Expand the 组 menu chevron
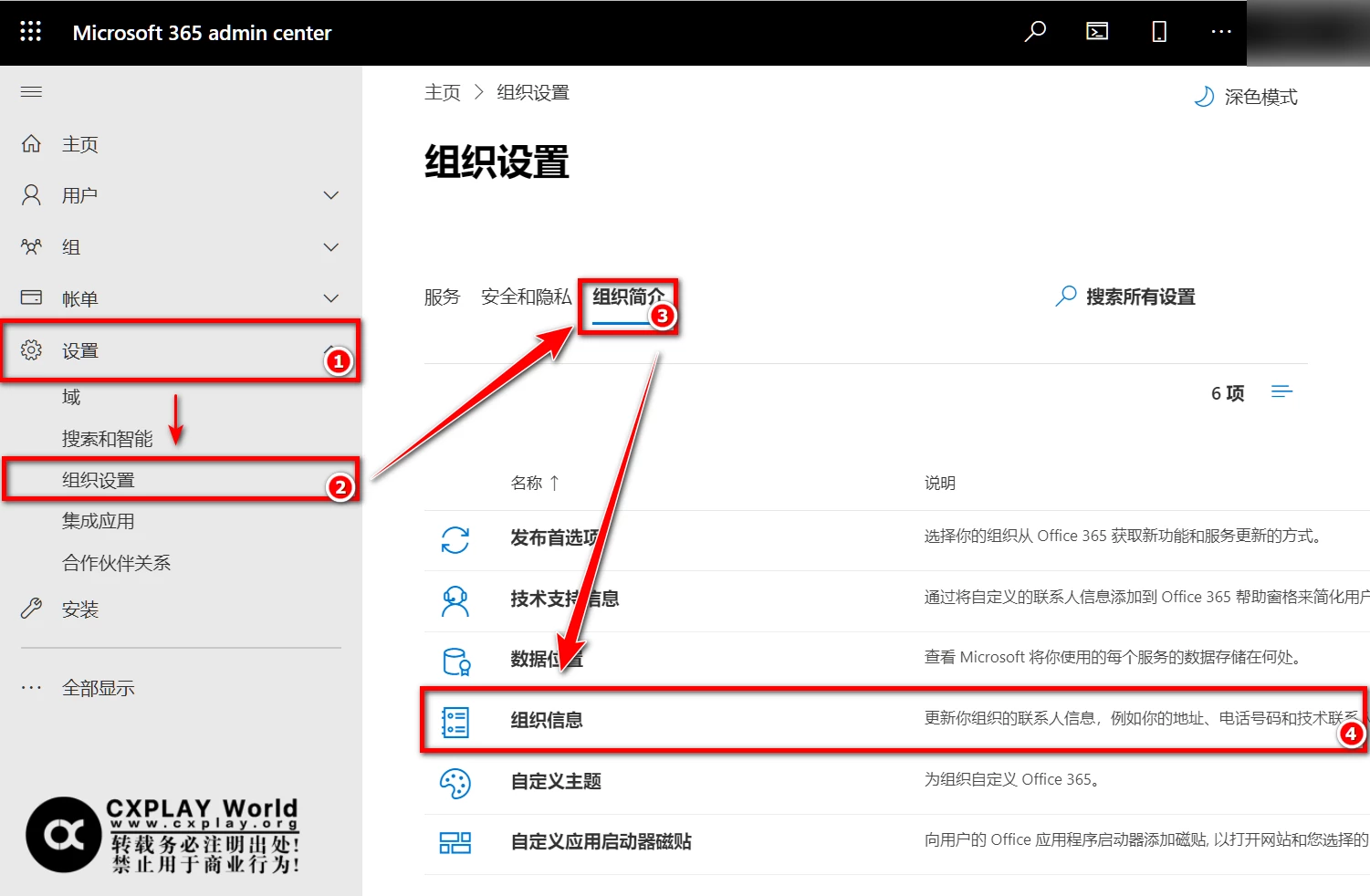The width and height of the screenshot is (1370, 896). click(x=331, y=247)
